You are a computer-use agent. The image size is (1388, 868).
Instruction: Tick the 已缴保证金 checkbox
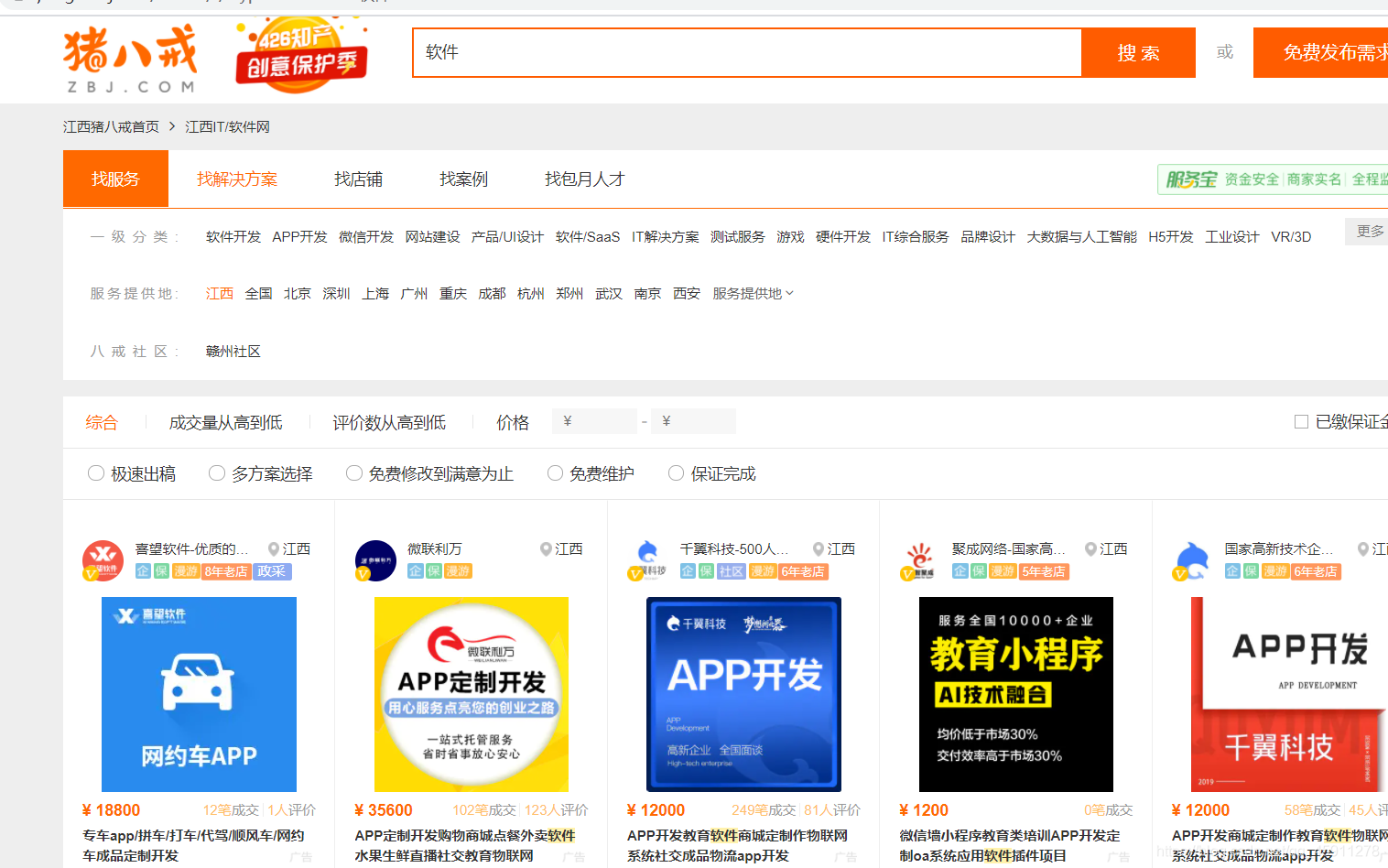[x=1301, y=422]
